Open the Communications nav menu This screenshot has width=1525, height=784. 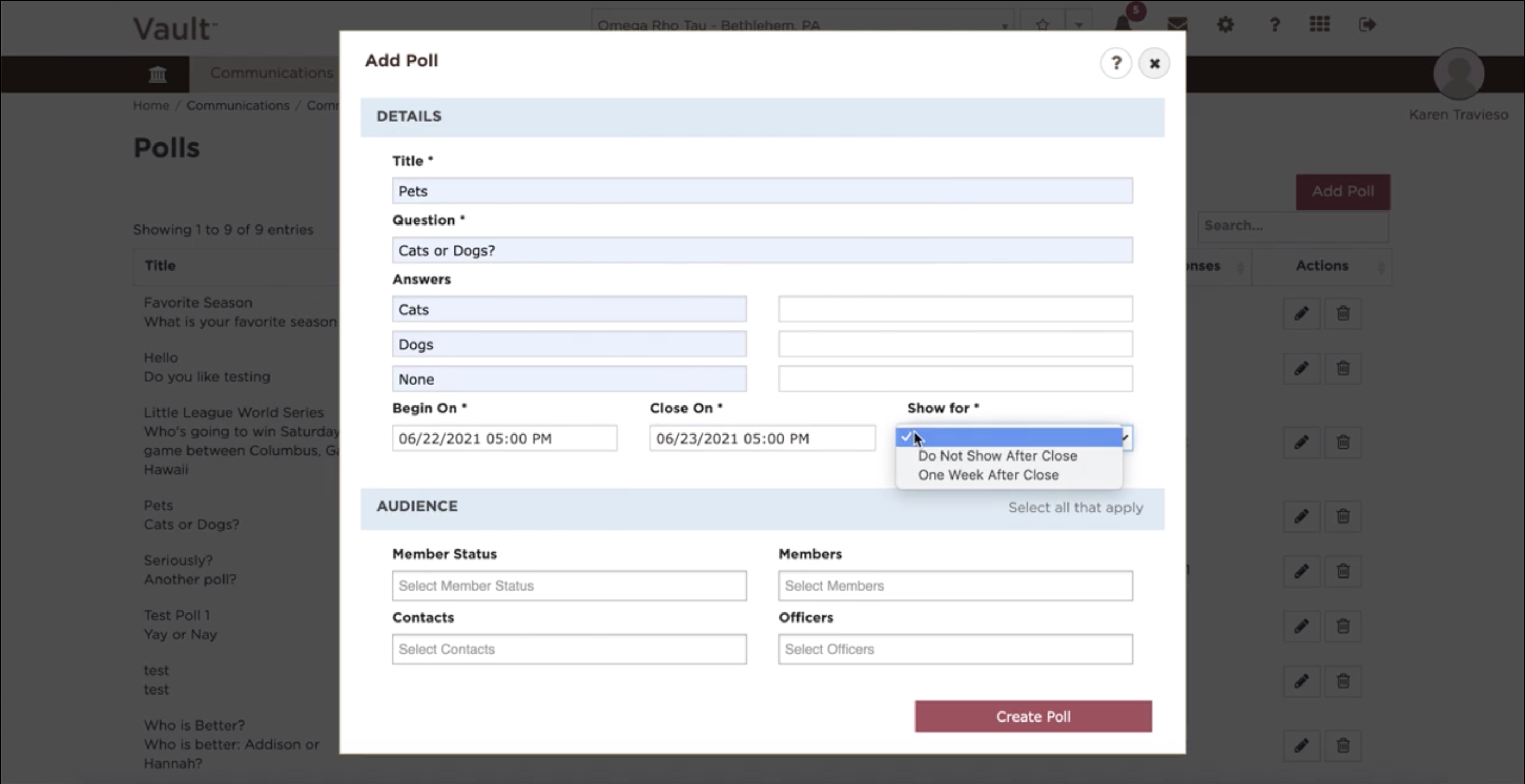pyautogui.click(x=271, y=73)
